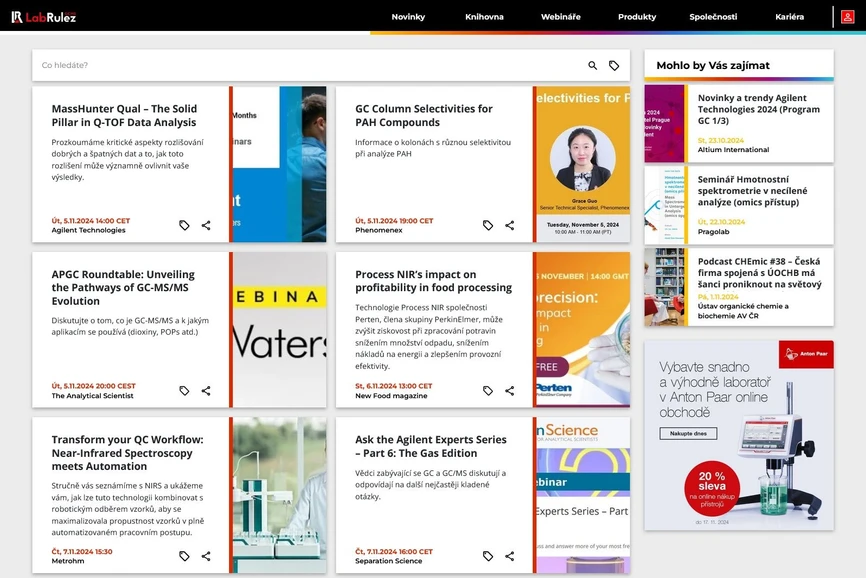Share the Transform your QC Workflow card
This screenshot has height=578, width=866.
point(206,556)
